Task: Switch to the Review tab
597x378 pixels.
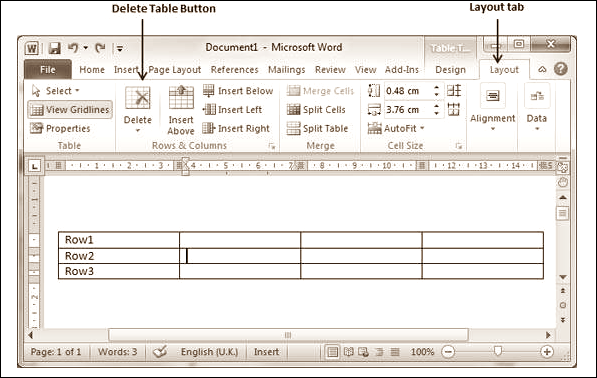Action: pyautogui.click(x=330, y=70)
